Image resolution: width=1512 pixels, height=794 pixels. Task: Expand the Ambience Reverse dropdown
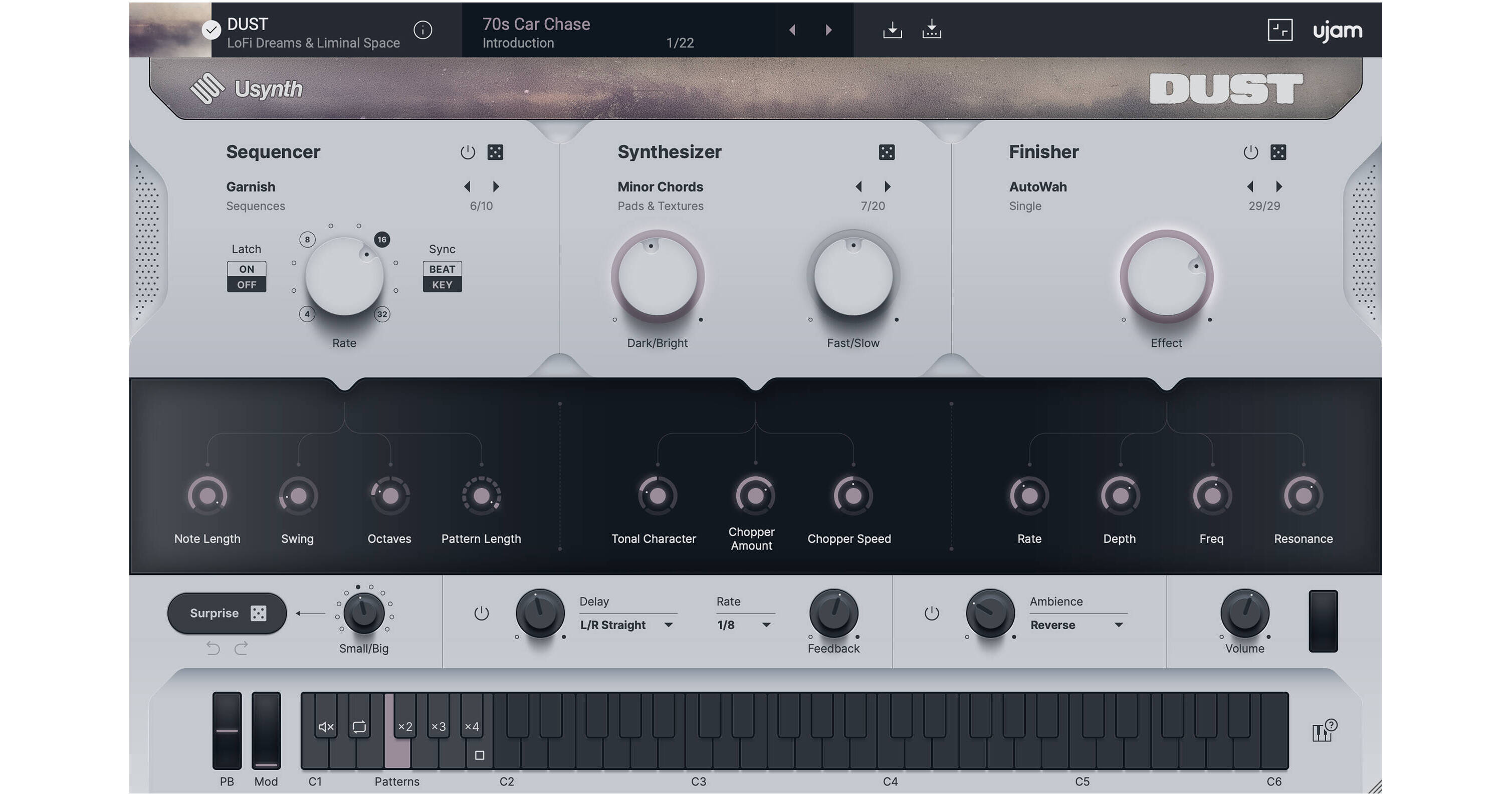(1077, 625)
